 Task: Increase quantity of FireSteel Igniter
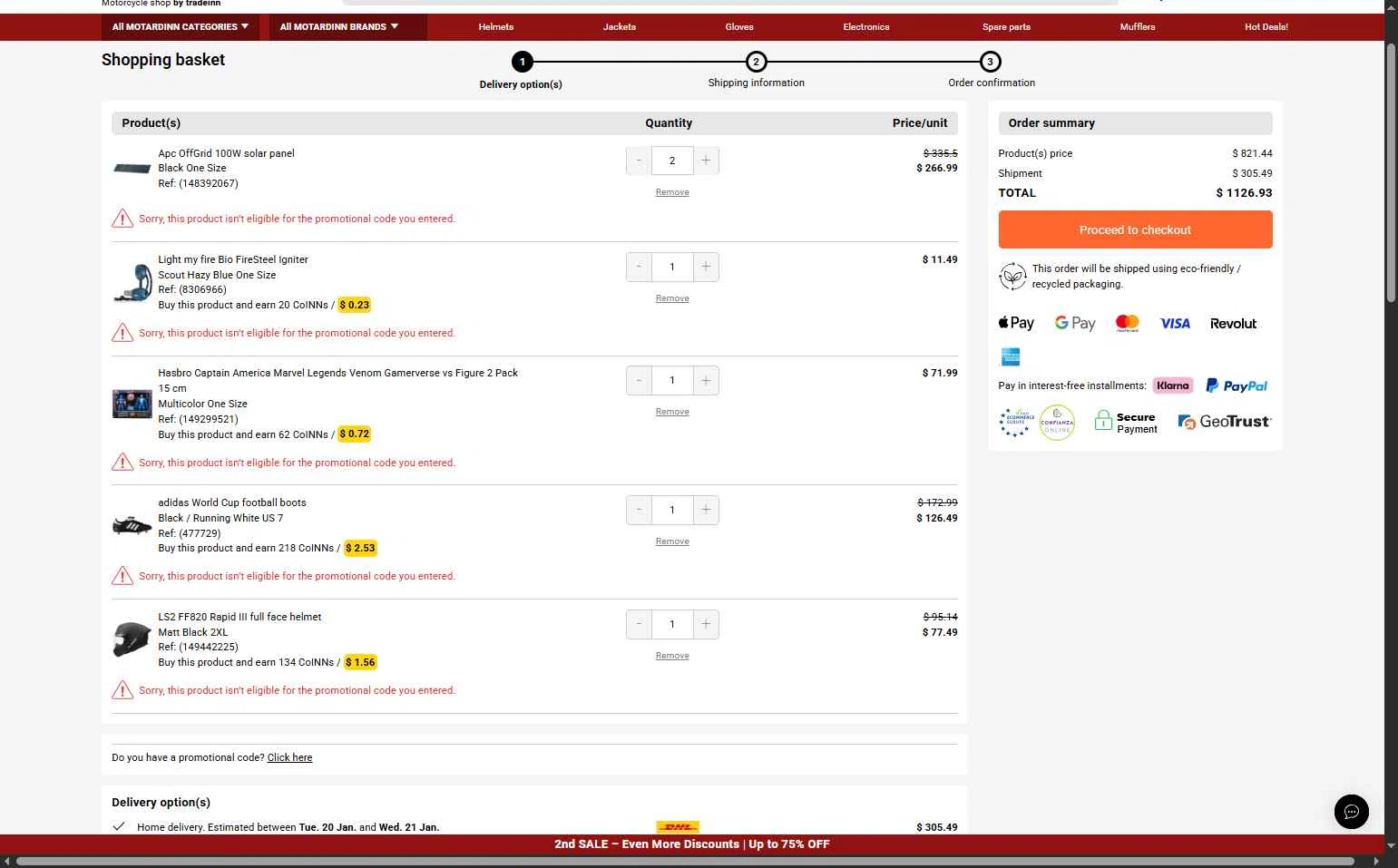(x=706, y=267)
